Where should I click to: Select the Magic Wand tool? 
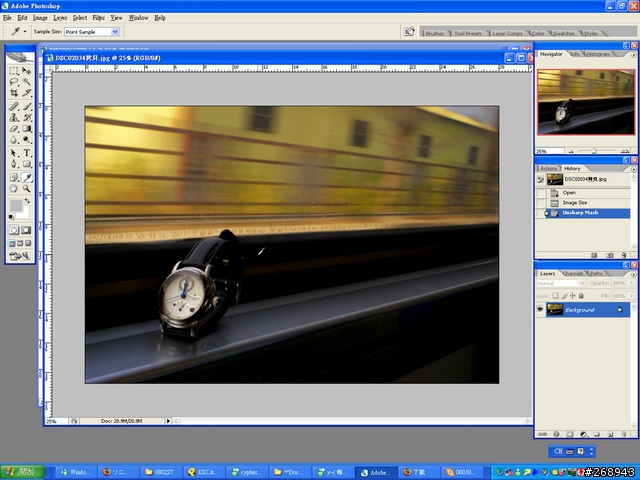(27, 82)
